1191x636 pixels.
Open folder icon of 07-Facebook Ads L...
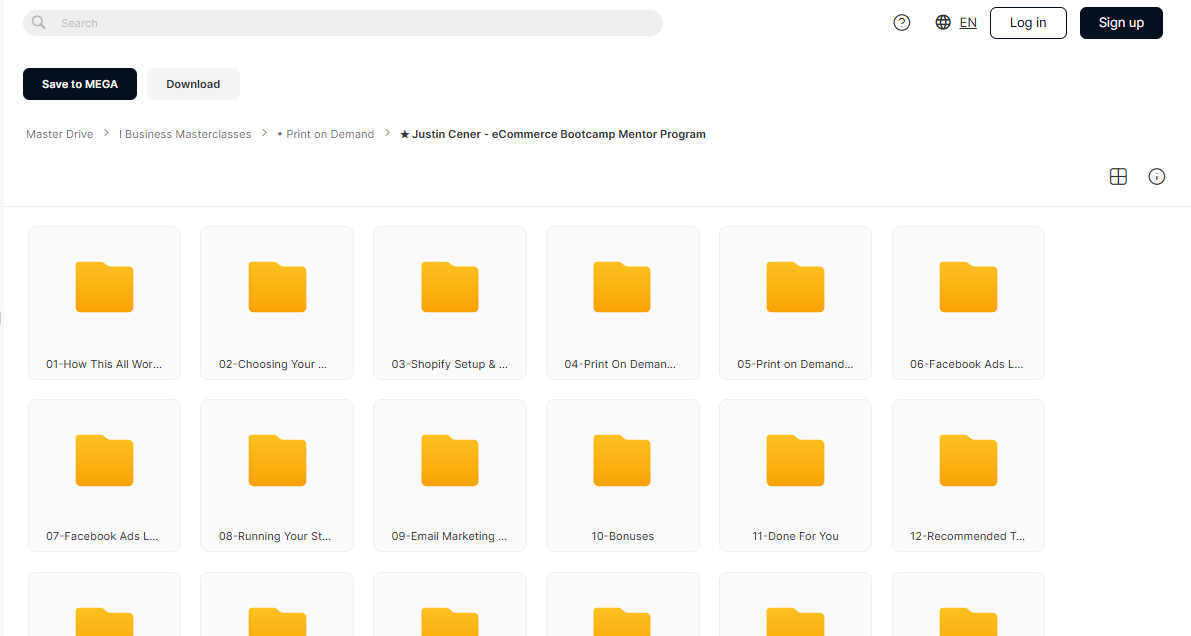[104, 460]
